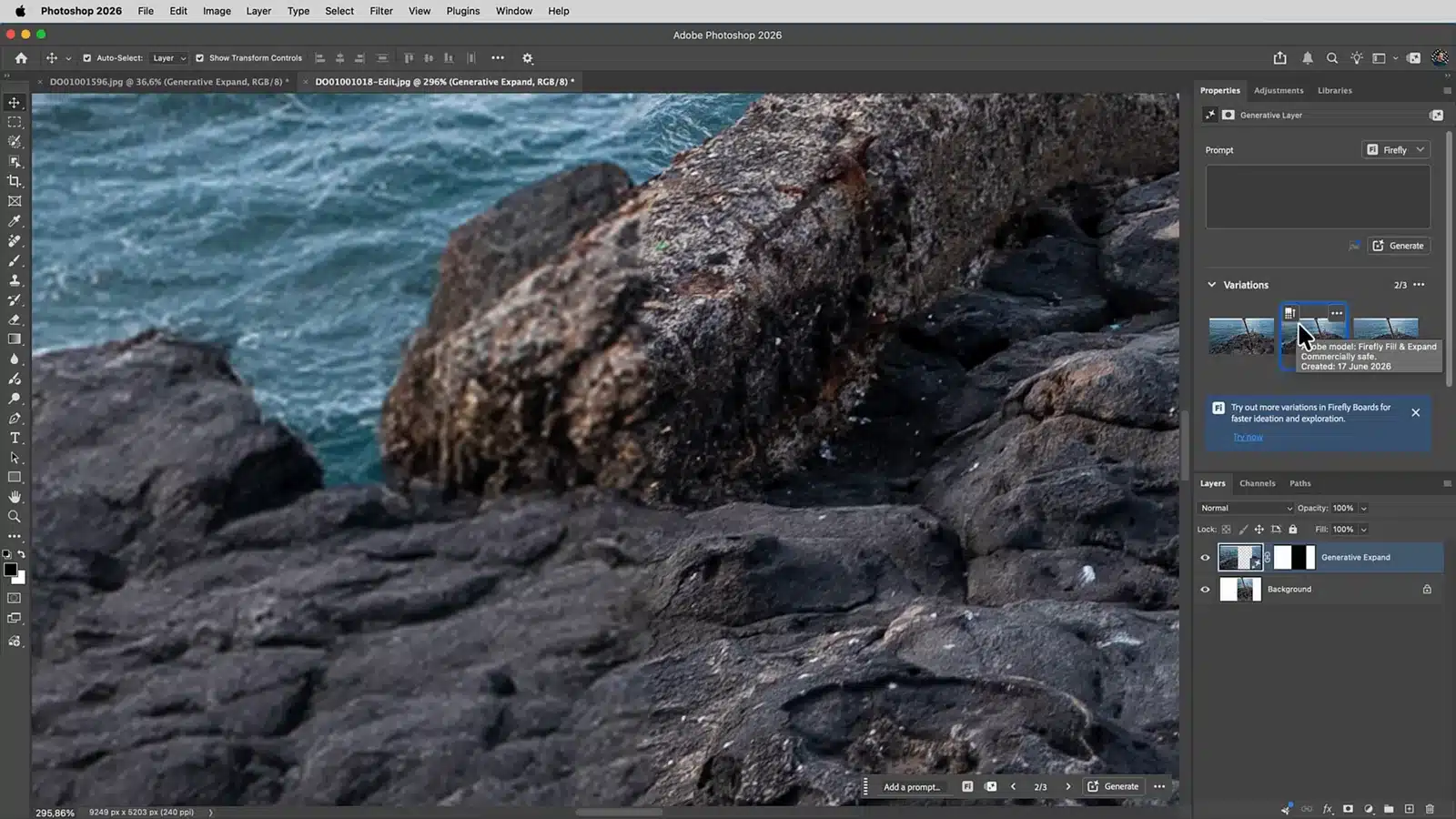Toggle the Auto-Select checkbox

click(87, 58)
